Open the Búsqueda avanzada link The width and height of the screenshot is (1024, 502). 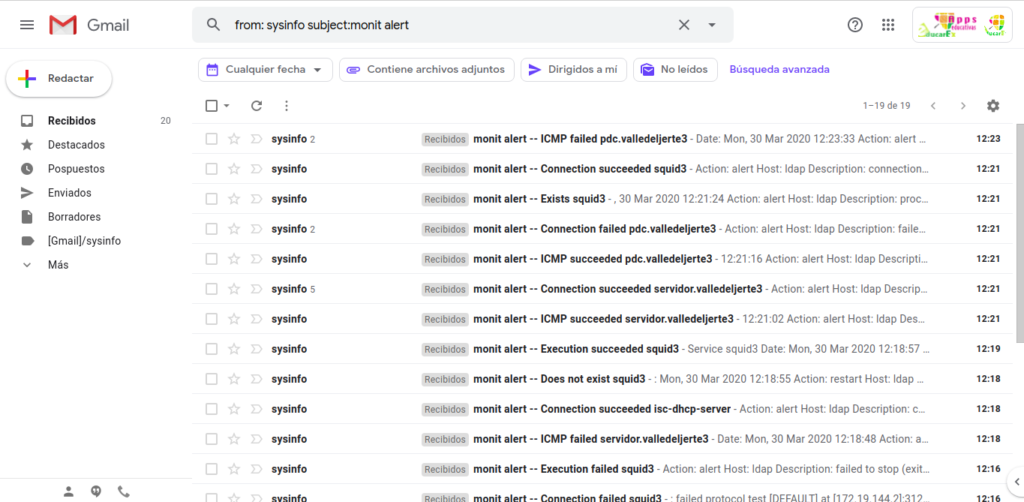(x=779, y=70)
